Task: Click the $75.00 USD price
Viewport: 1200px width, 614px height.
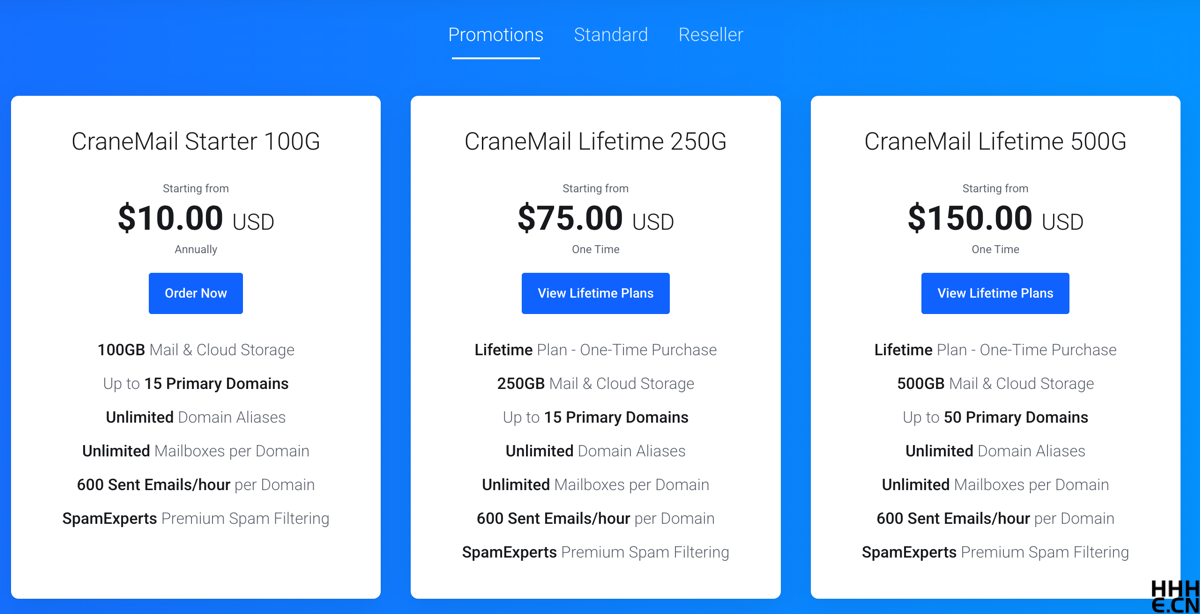Action: pyautogui.click(x=595, y=219)
